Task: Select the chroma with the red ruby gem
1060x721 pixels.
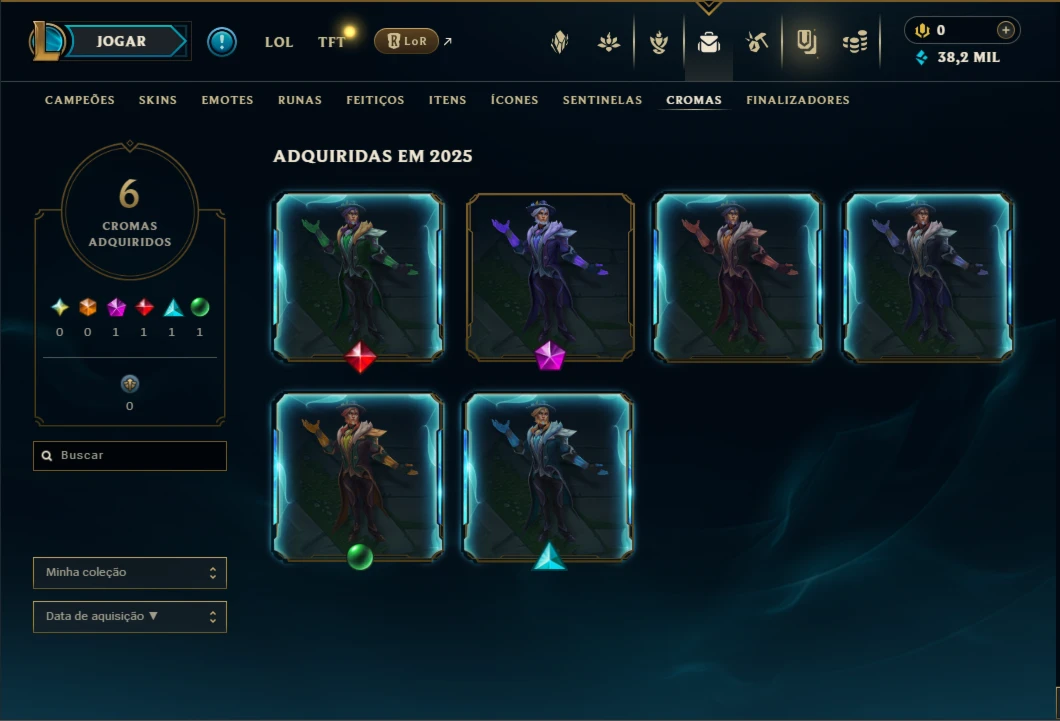Action: coord(358,277)
